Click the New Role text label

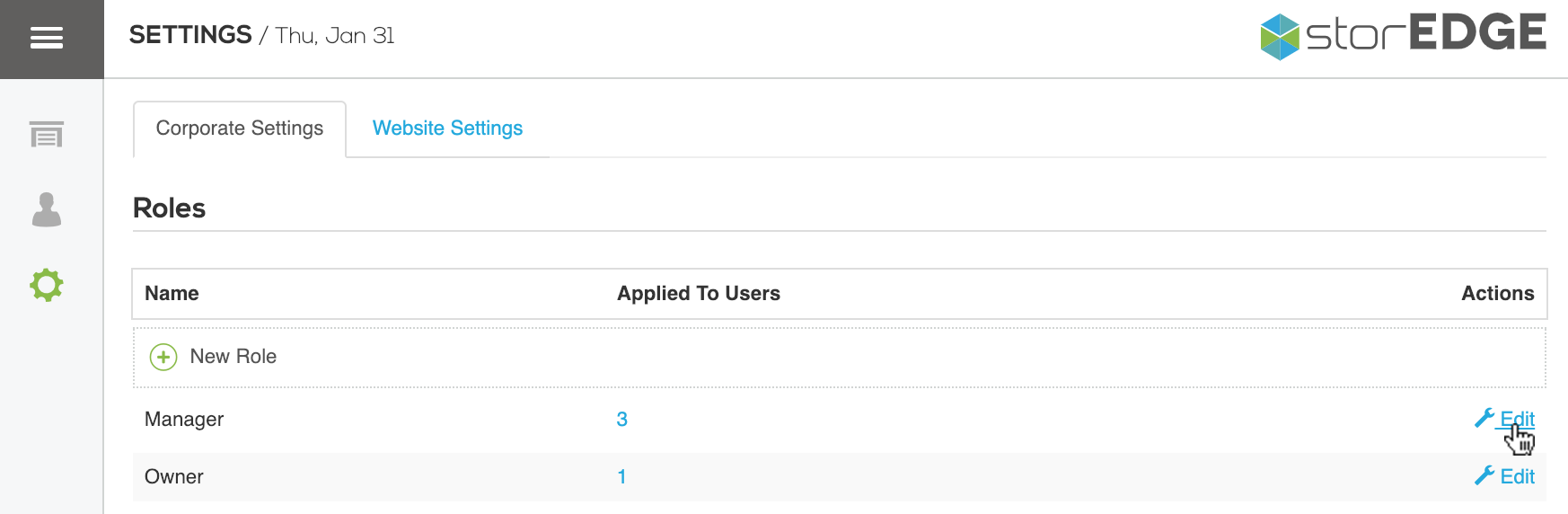tap(233, 357)
